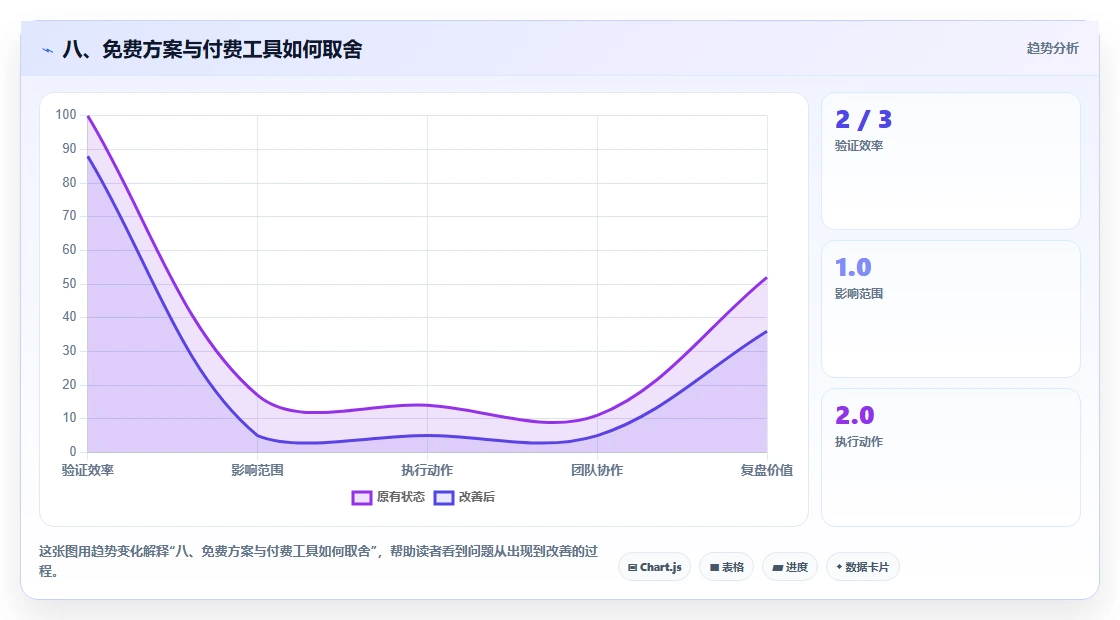
Task: Click the section title 八、免费方案与付费工具如何取舍
Action: (212, 49)
